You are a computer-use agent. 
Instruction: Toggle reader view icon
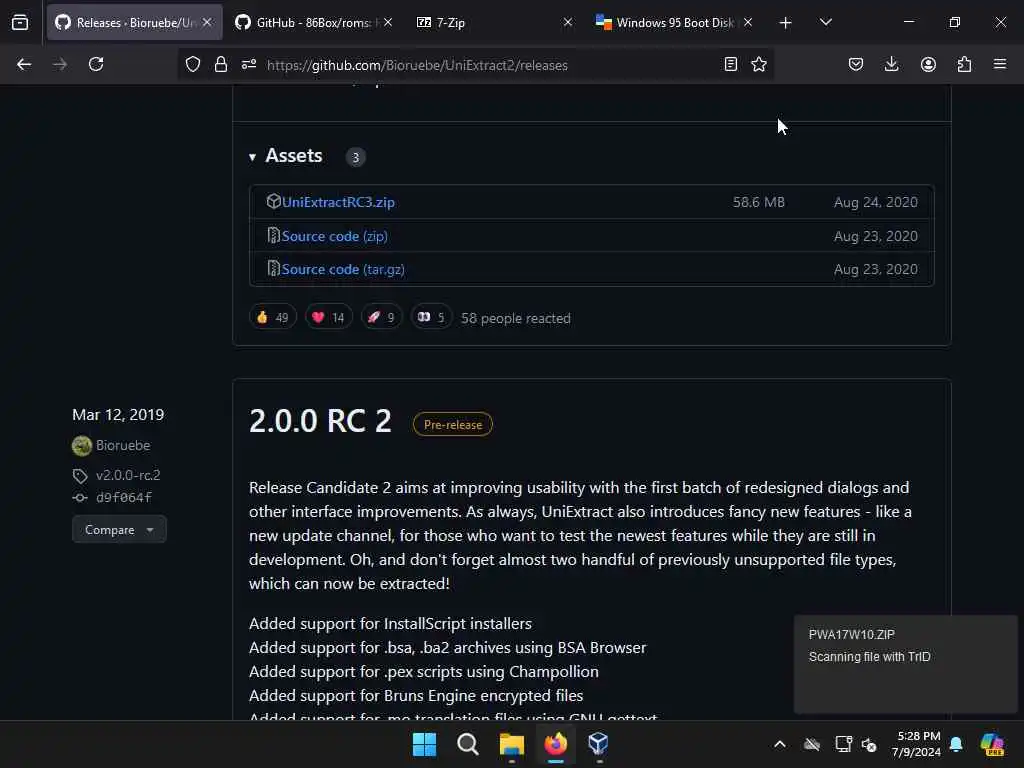click(731, 64)
